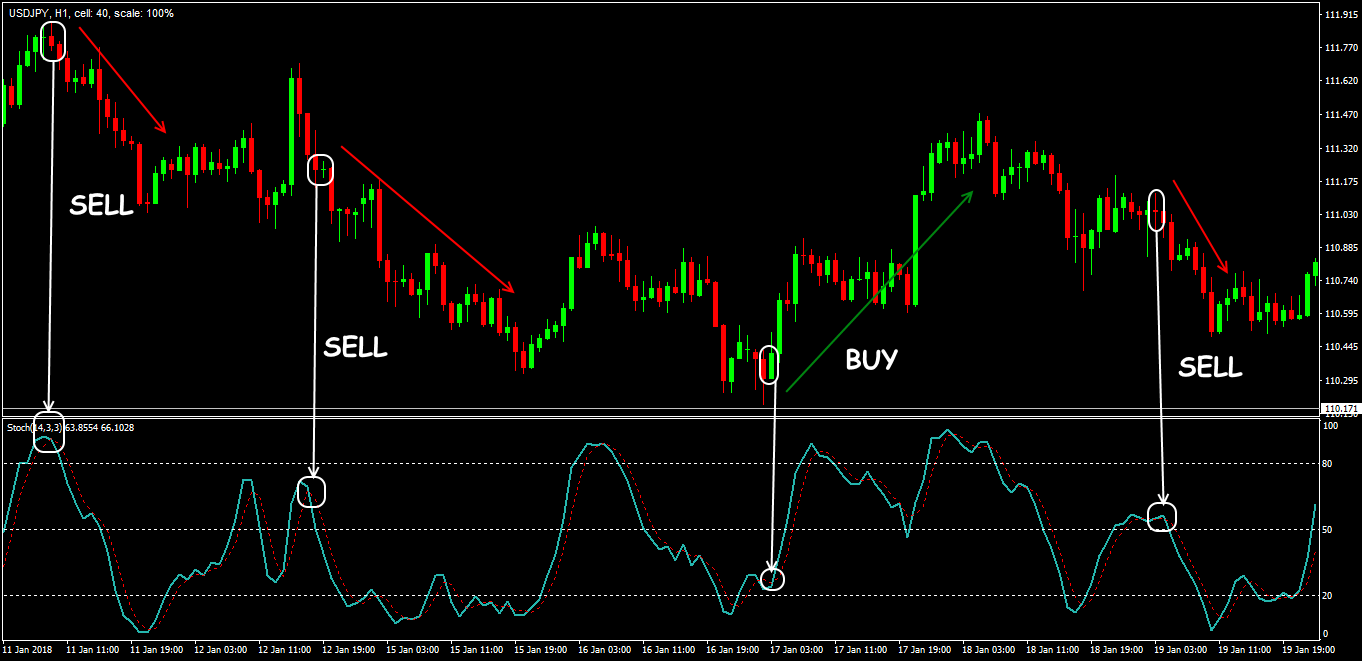Select the white oval at top-left price peak
The image size is (1362, 661).
pyautogui.click(x=53, y=40)
